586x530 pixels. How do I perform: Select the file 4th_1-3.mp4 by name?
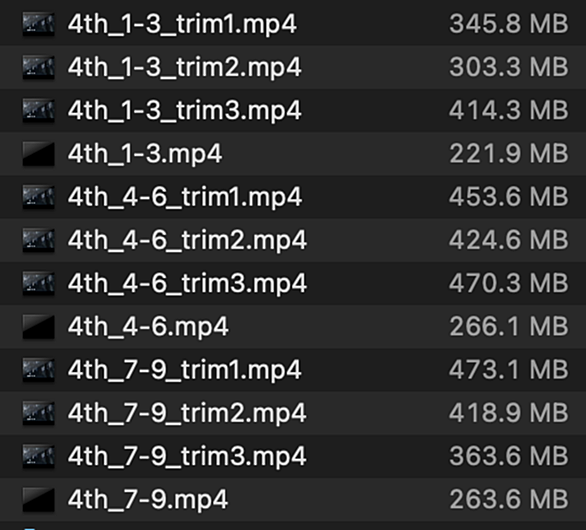(145, 154)
